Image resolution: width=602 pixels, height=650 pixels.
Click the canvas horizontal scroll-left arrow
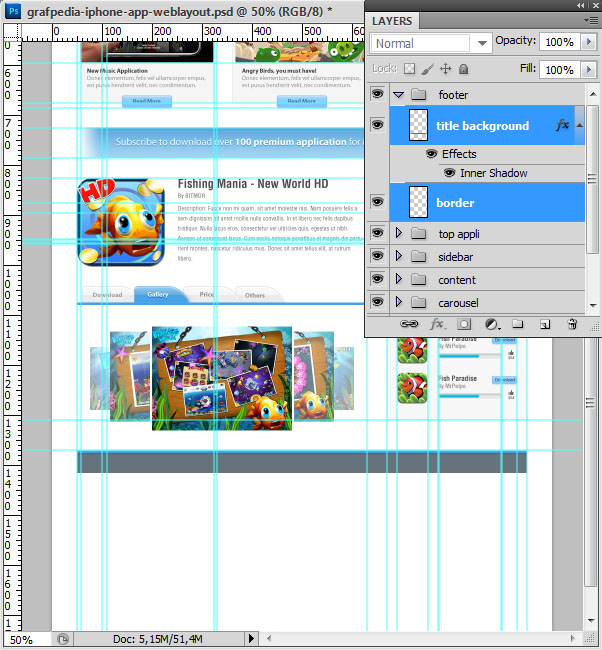click(269, 638)
